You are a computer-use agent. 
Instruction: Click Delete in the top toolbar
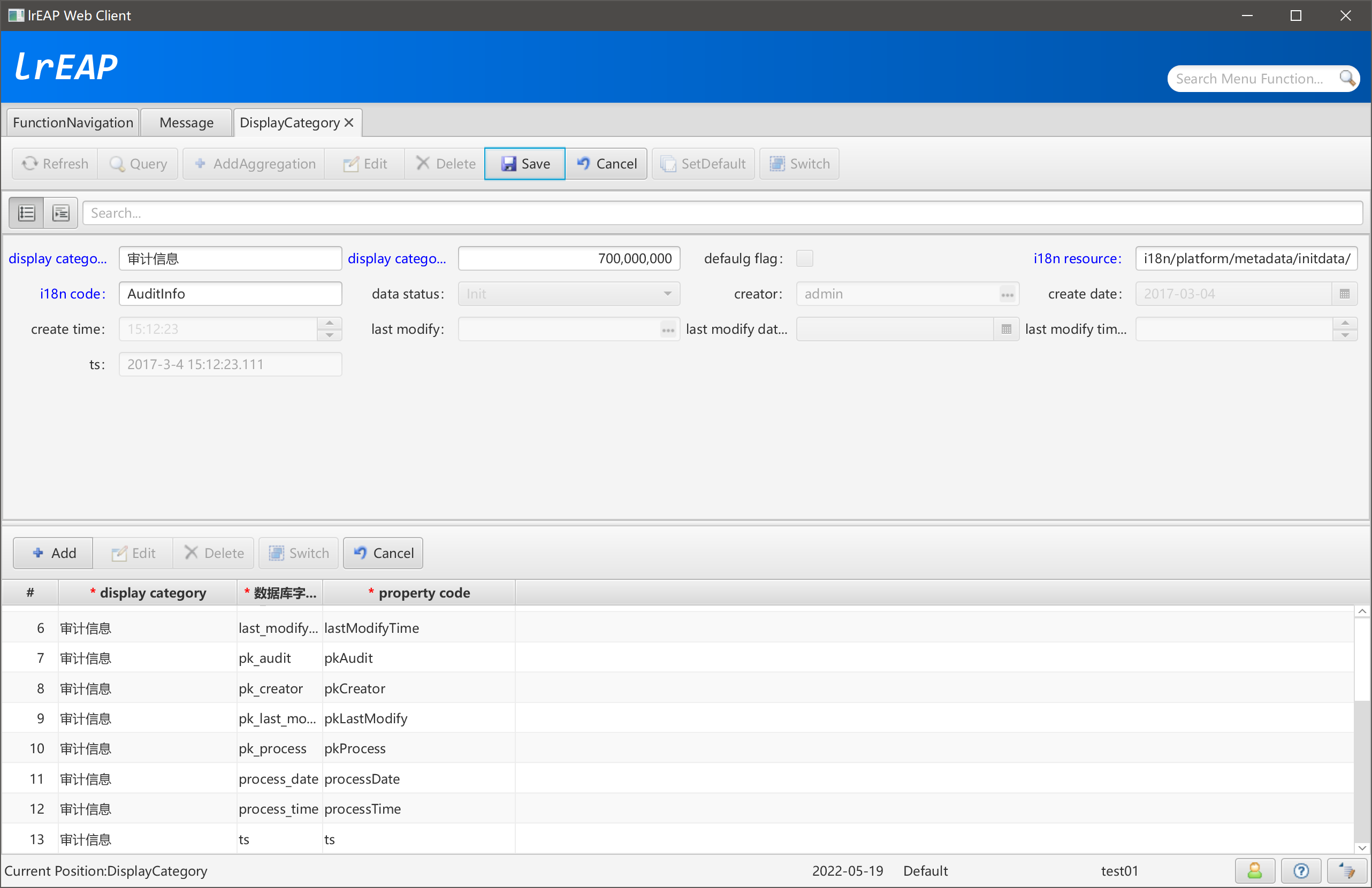click(445, 164)
